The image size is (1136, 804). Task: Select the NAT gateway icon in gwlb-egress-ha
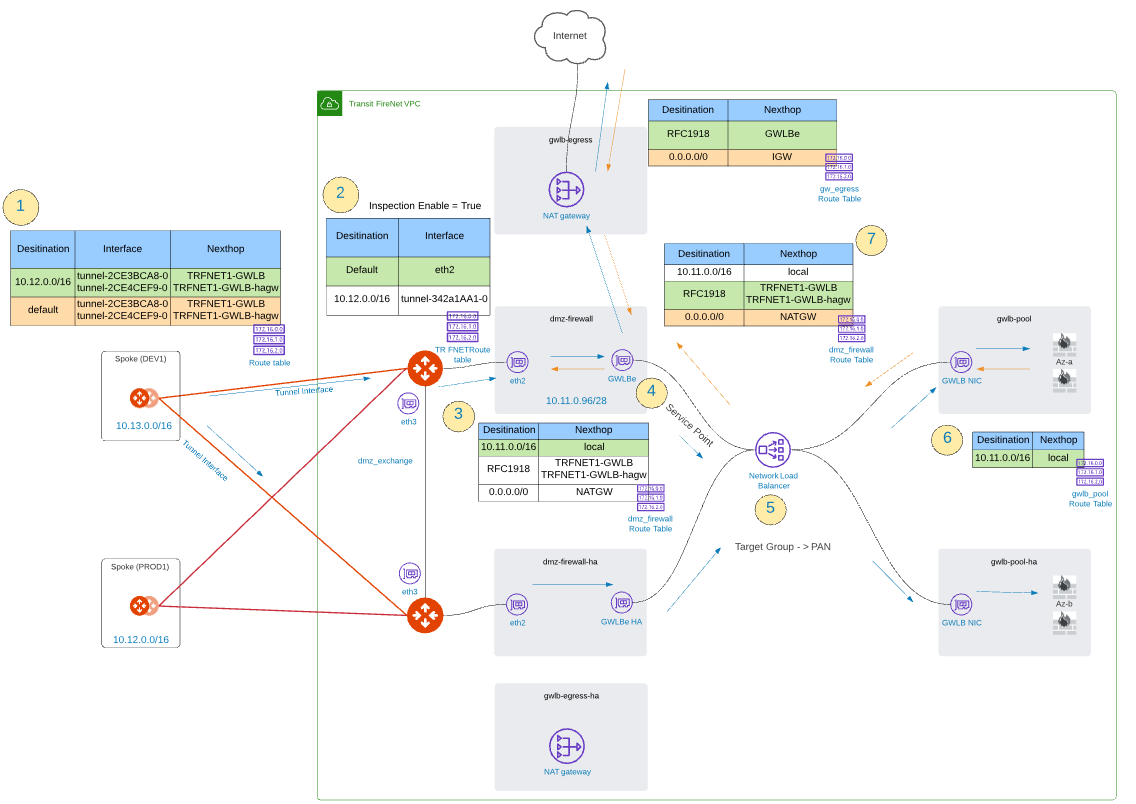(x=566, y=746)
